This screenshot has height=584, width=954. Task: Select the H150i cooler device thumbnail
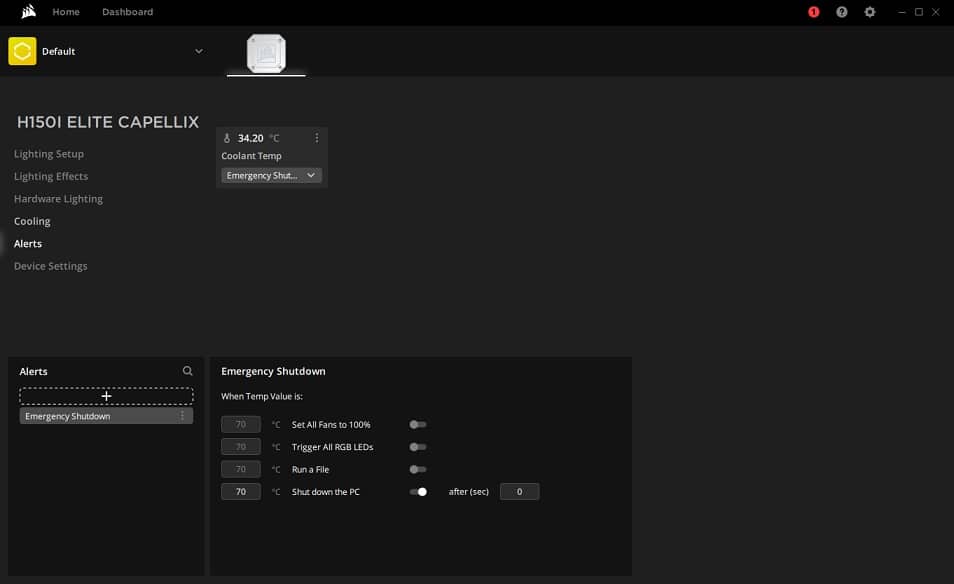click(266, 54)
